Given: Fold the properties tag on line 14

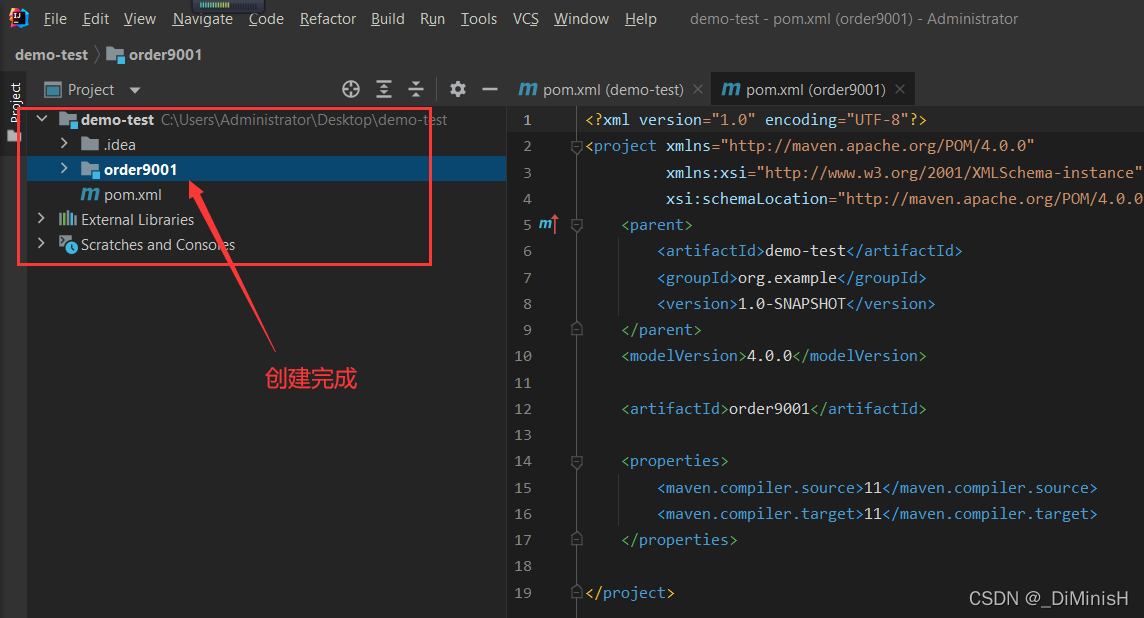Looking at the screenshot, I should pos(576,462).
